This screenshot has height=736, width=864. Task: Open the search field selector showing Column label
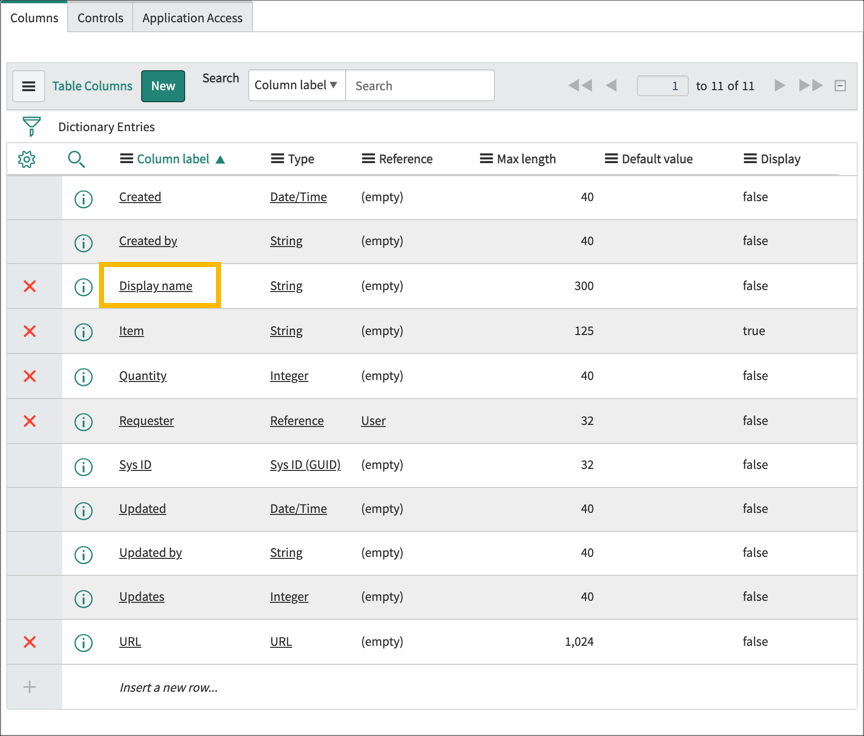coord(296,85)
